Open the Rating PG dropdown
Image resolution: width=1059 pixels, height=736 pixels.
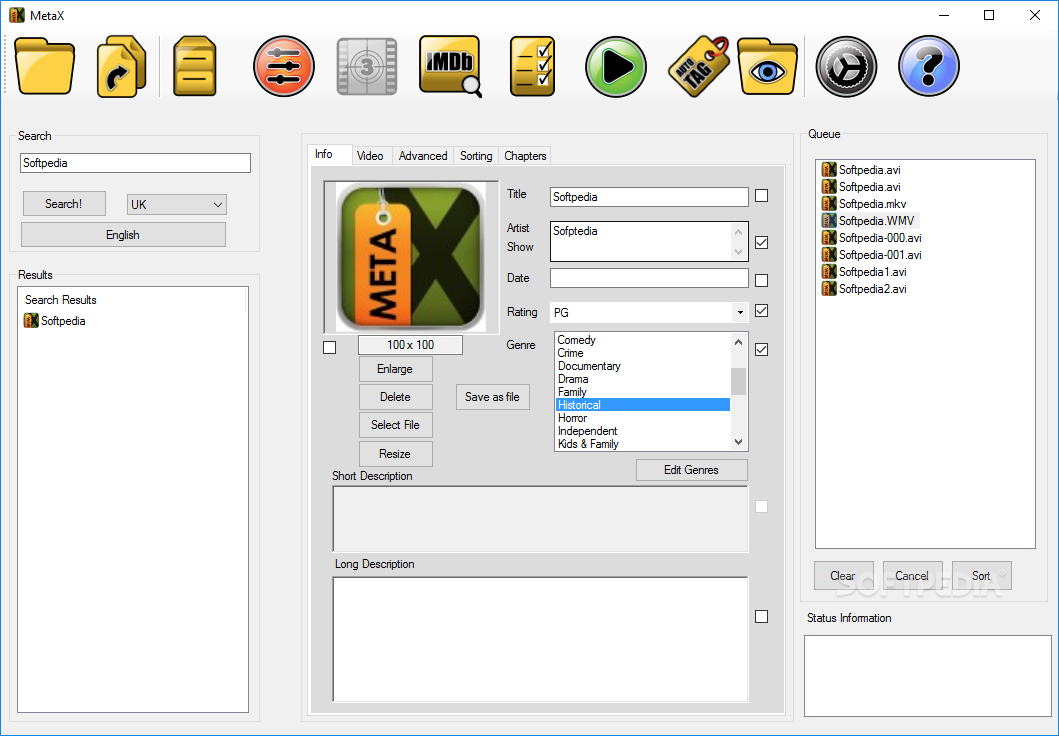click(740, 312)
